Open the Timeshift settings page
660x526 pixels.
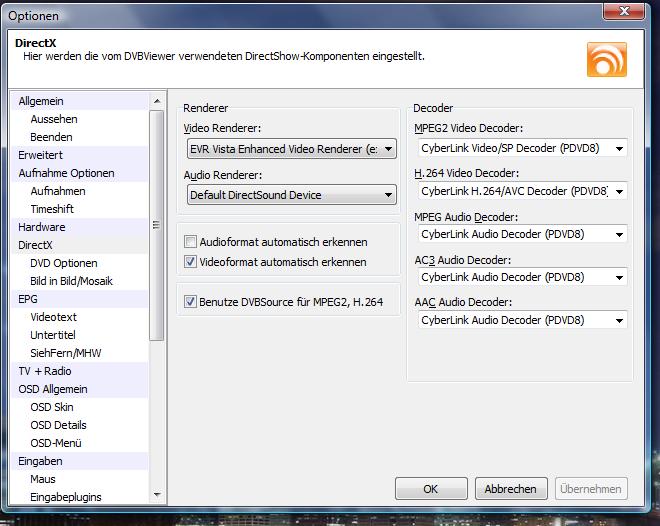[x=52, y=209]
